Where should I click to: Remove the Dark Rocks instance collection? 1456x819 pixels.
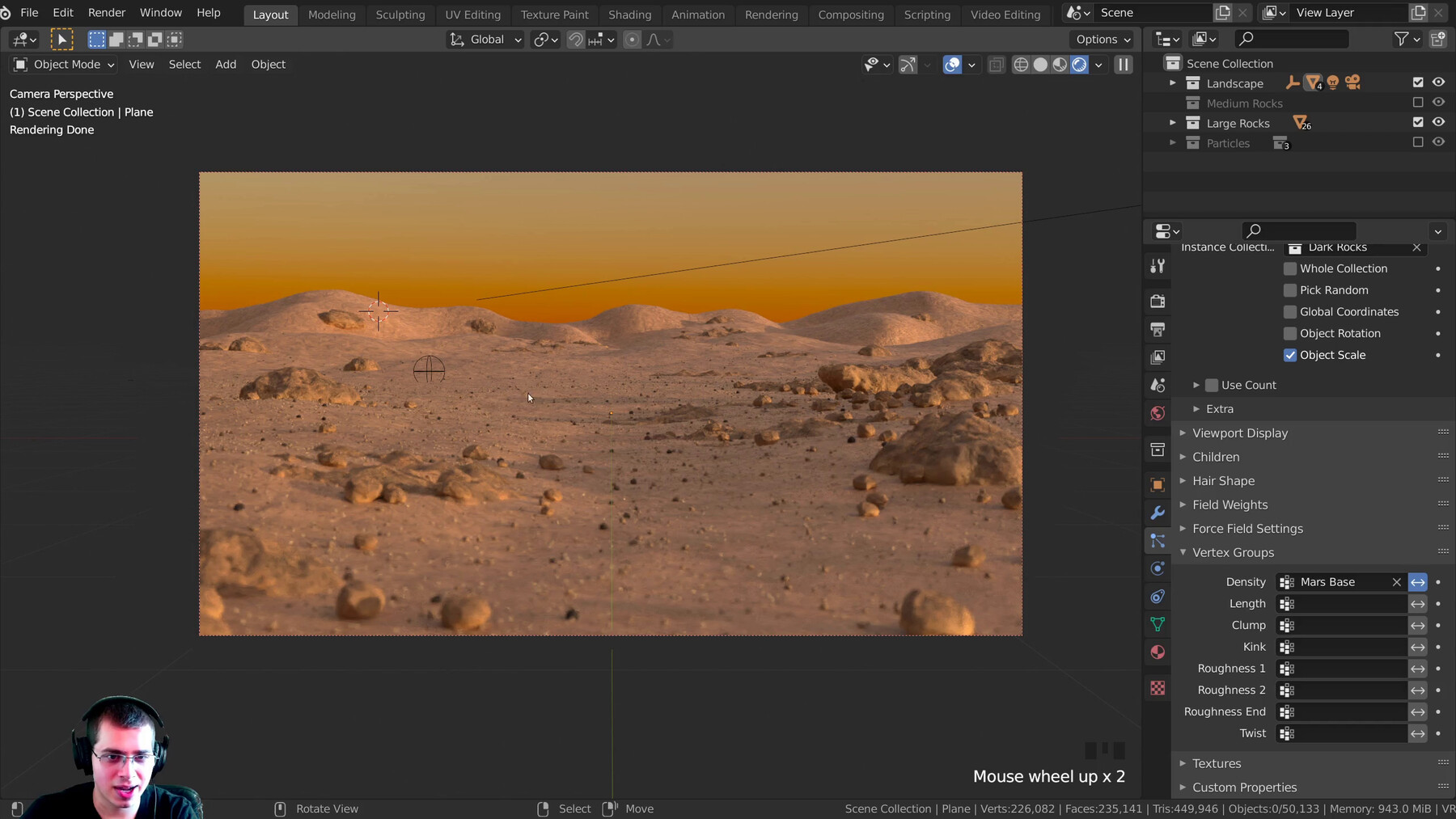point(1416,247)
